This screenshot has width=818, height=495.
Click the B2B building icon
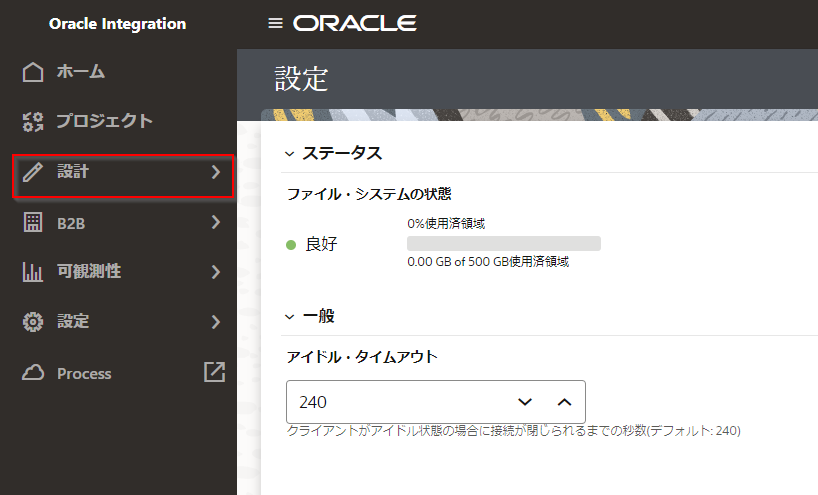(33, 223)
